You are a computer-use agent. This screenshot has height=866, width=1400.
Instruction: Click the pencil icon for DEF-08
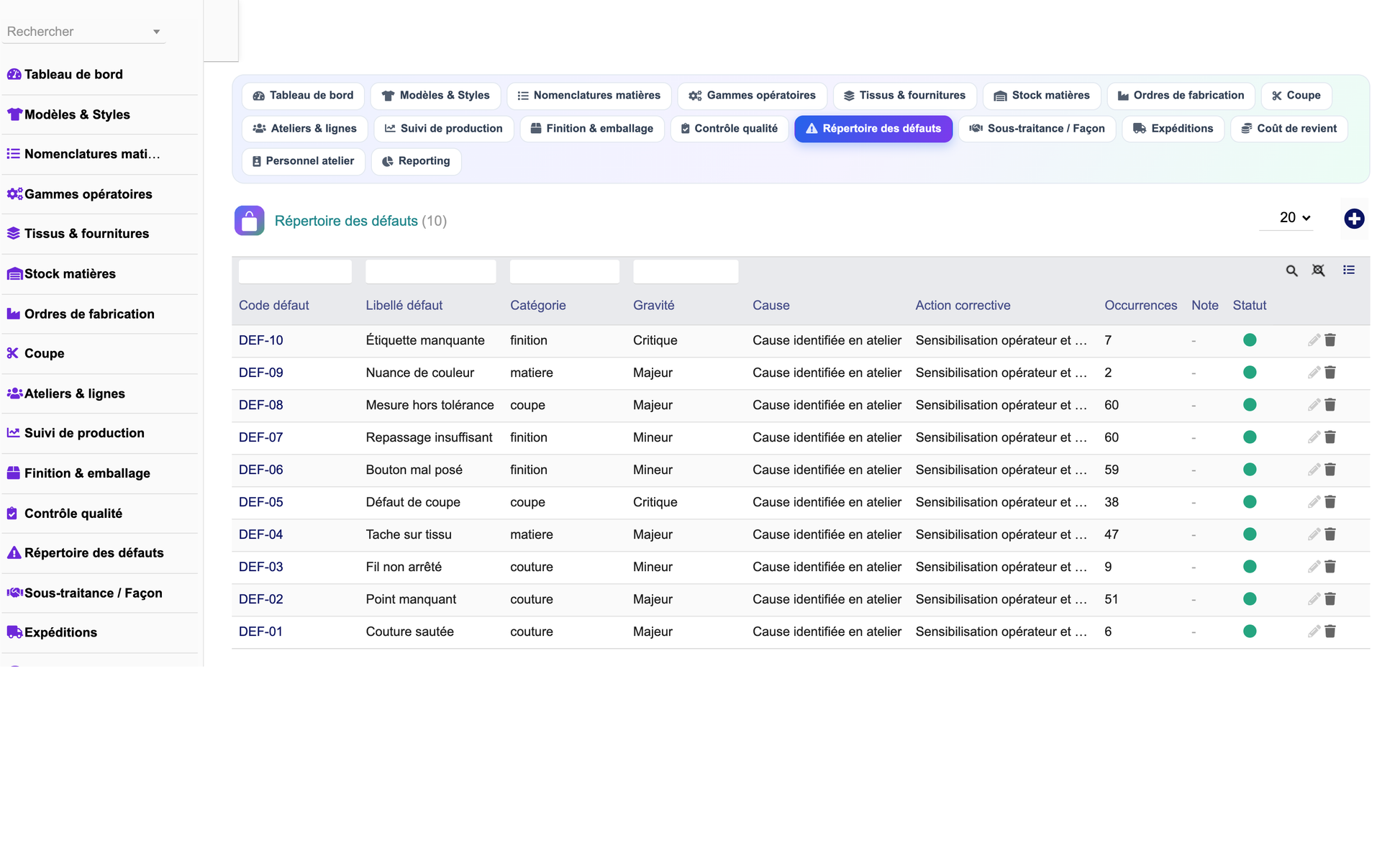coord(1314,405)
